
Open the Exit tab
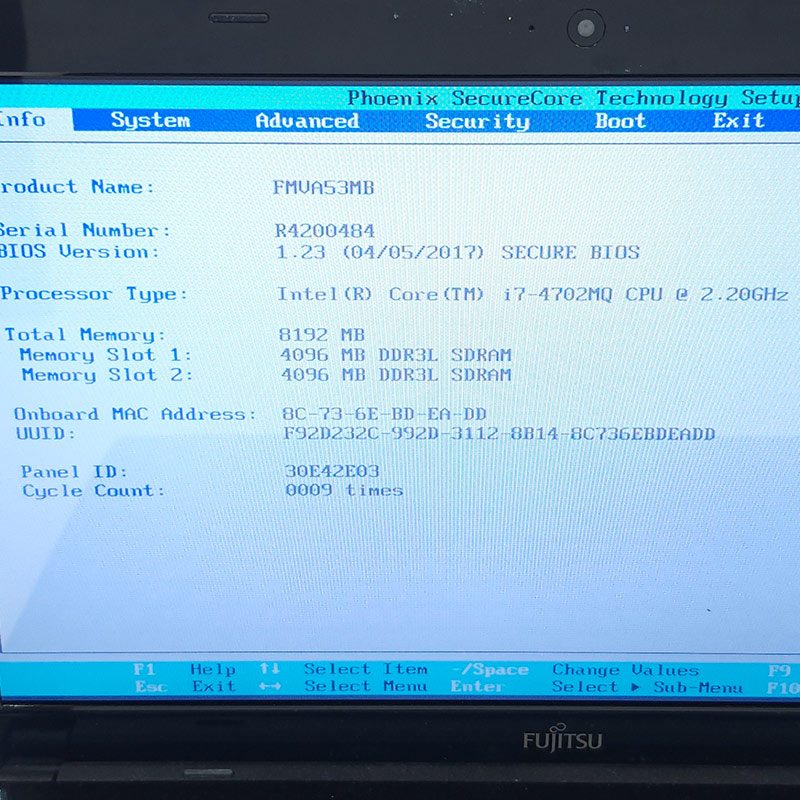[737, 120]
